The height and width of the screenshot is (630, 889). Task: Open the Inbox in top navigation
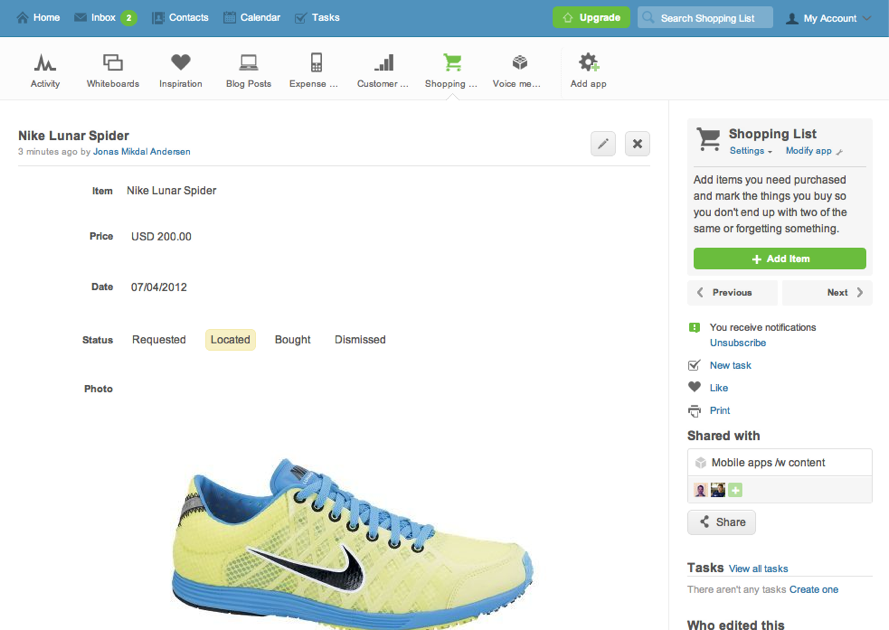tap(104, 18)
